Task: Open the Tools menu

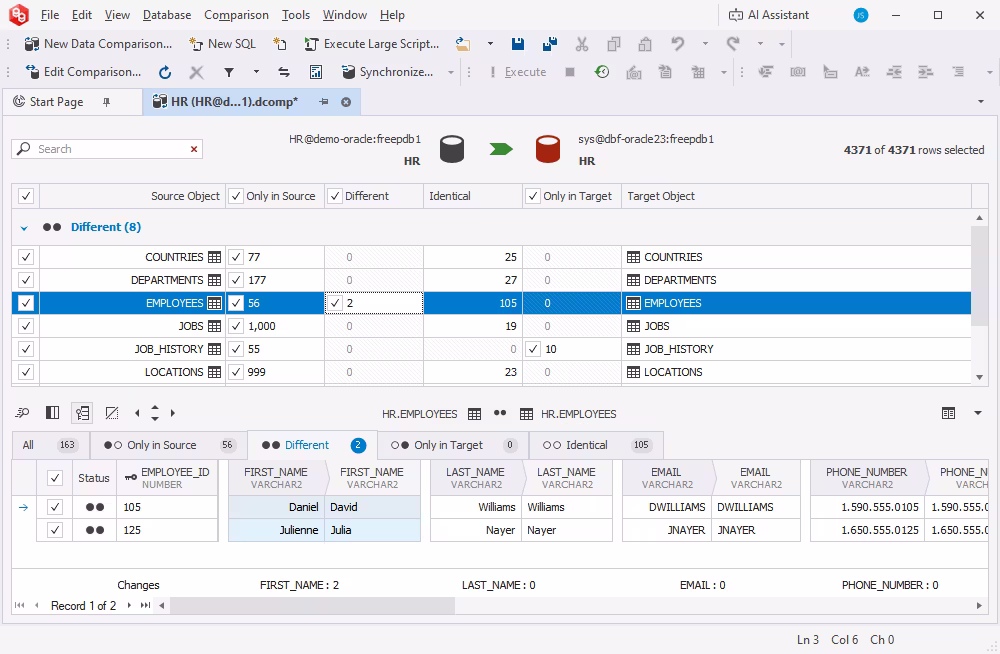Action: click(296, 15)
